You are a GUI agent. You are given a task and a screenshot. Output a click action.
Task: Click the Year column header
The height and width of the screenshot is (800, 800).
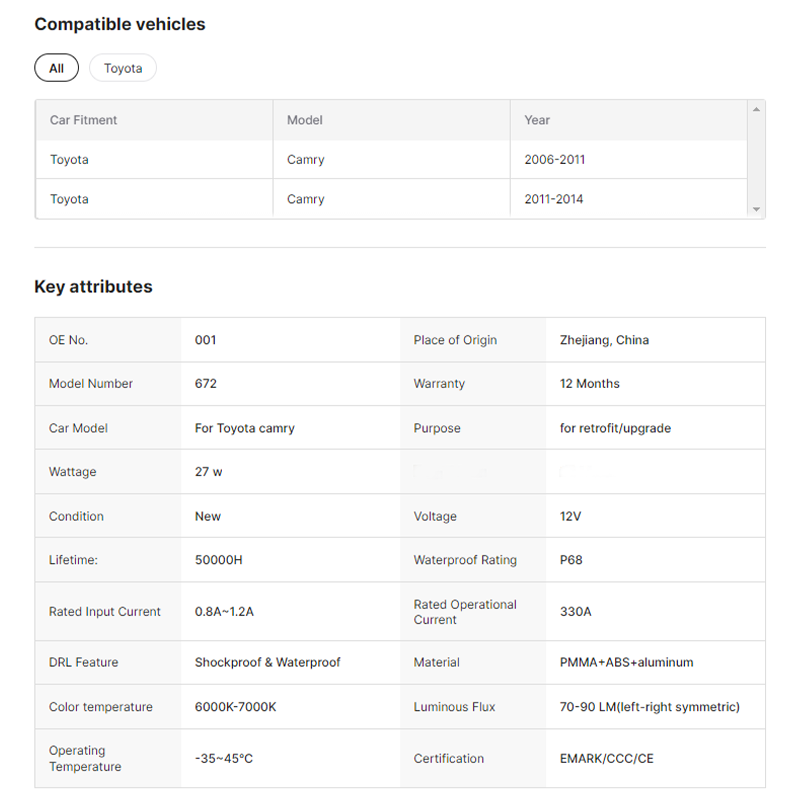pyautogui.click(x=537, y=120)
